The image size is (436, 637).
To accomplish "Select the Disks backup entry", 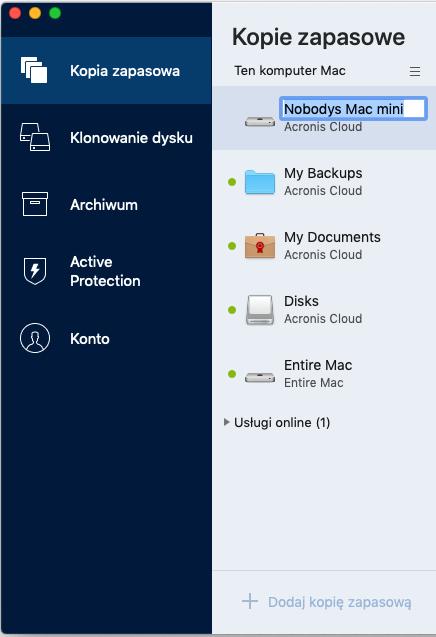I will pyautogui.click(x=324, y=310).
